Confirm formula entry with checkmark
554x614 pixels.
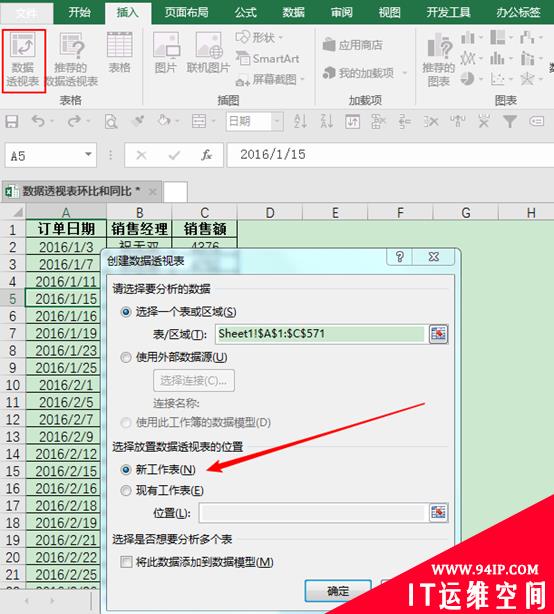point(174,155)
